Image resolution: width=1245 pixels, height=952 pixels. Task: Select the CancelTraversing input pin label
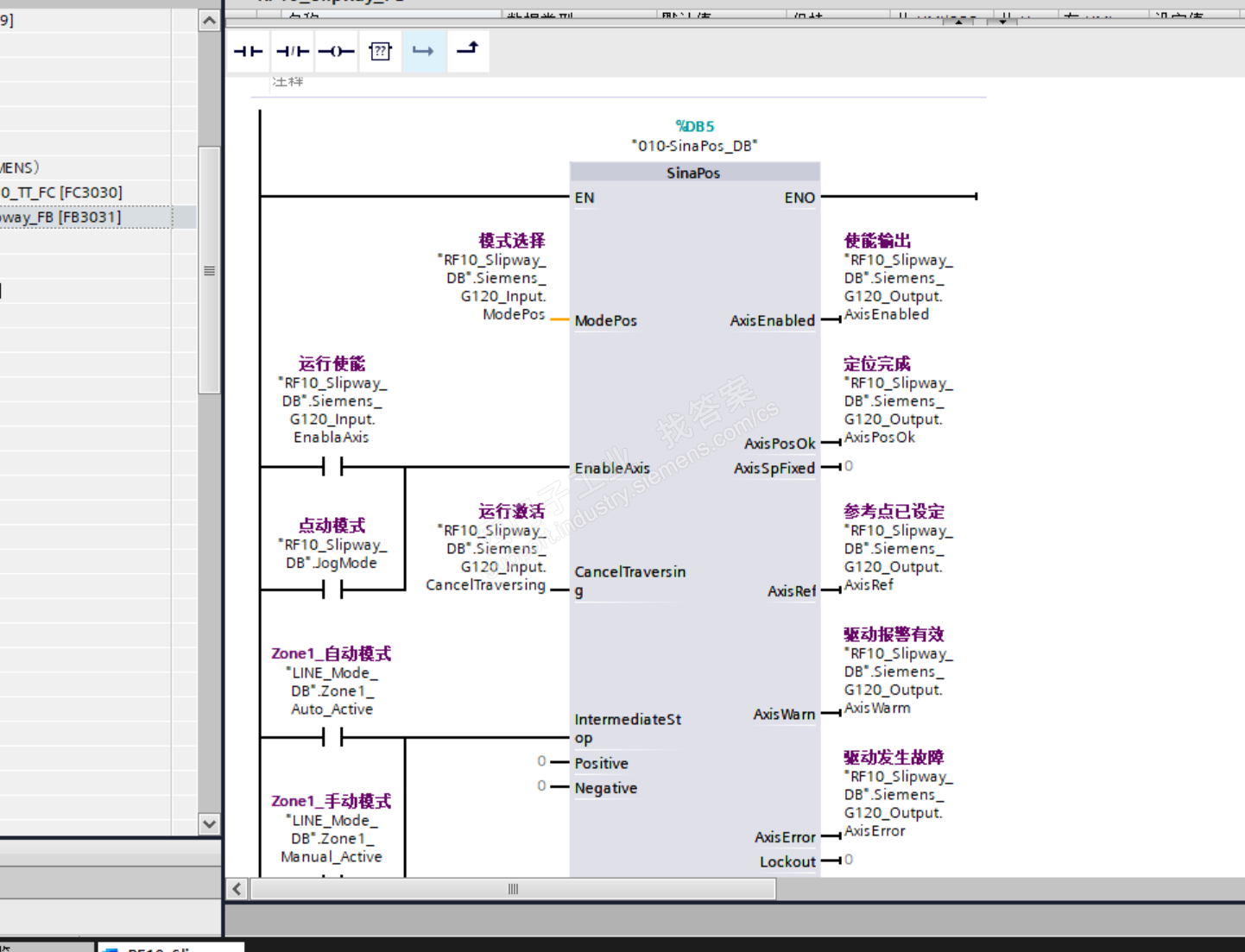click(630, 581)
